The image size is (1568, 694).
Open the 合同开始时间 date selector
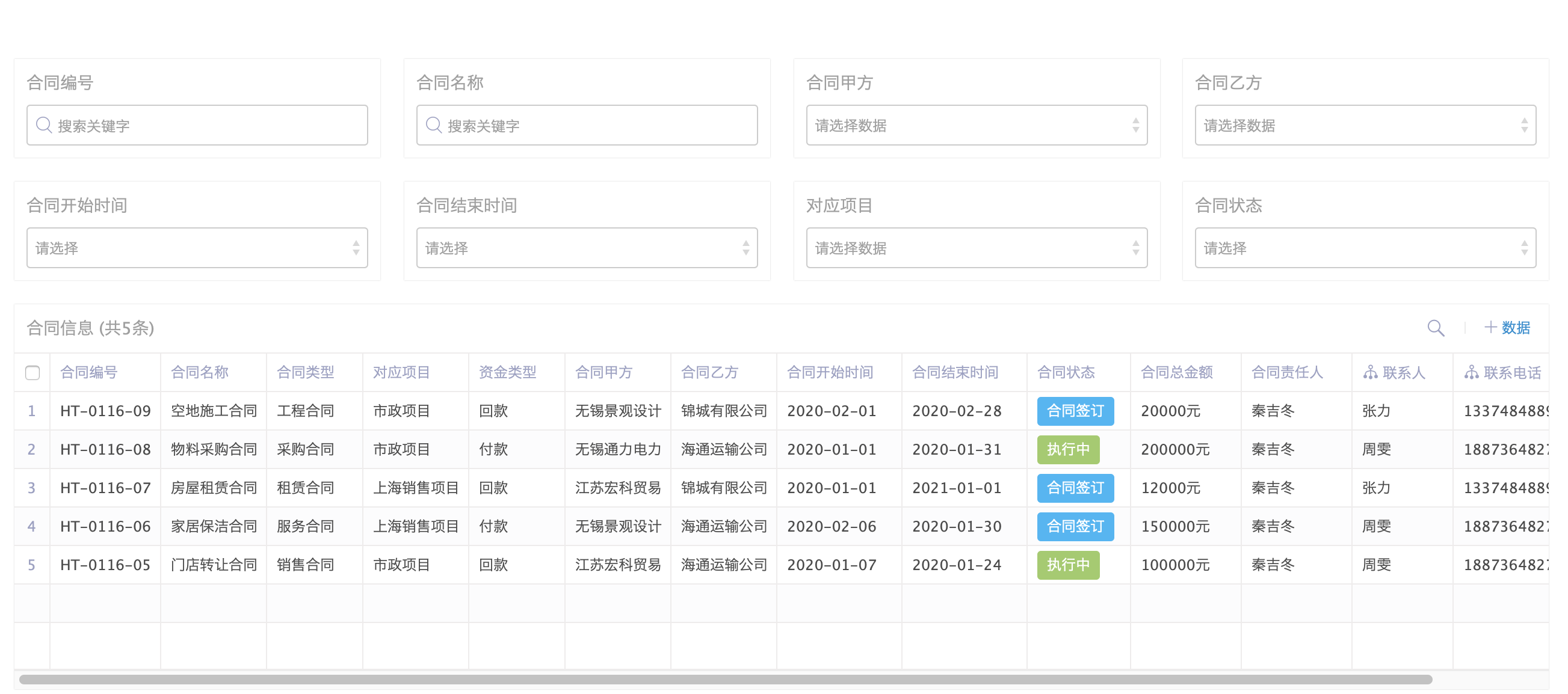point(197,248)
